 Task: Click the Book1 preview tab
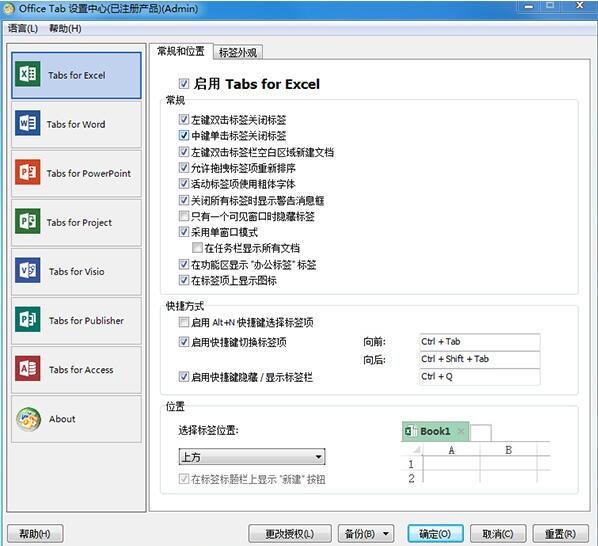[435, 431]
